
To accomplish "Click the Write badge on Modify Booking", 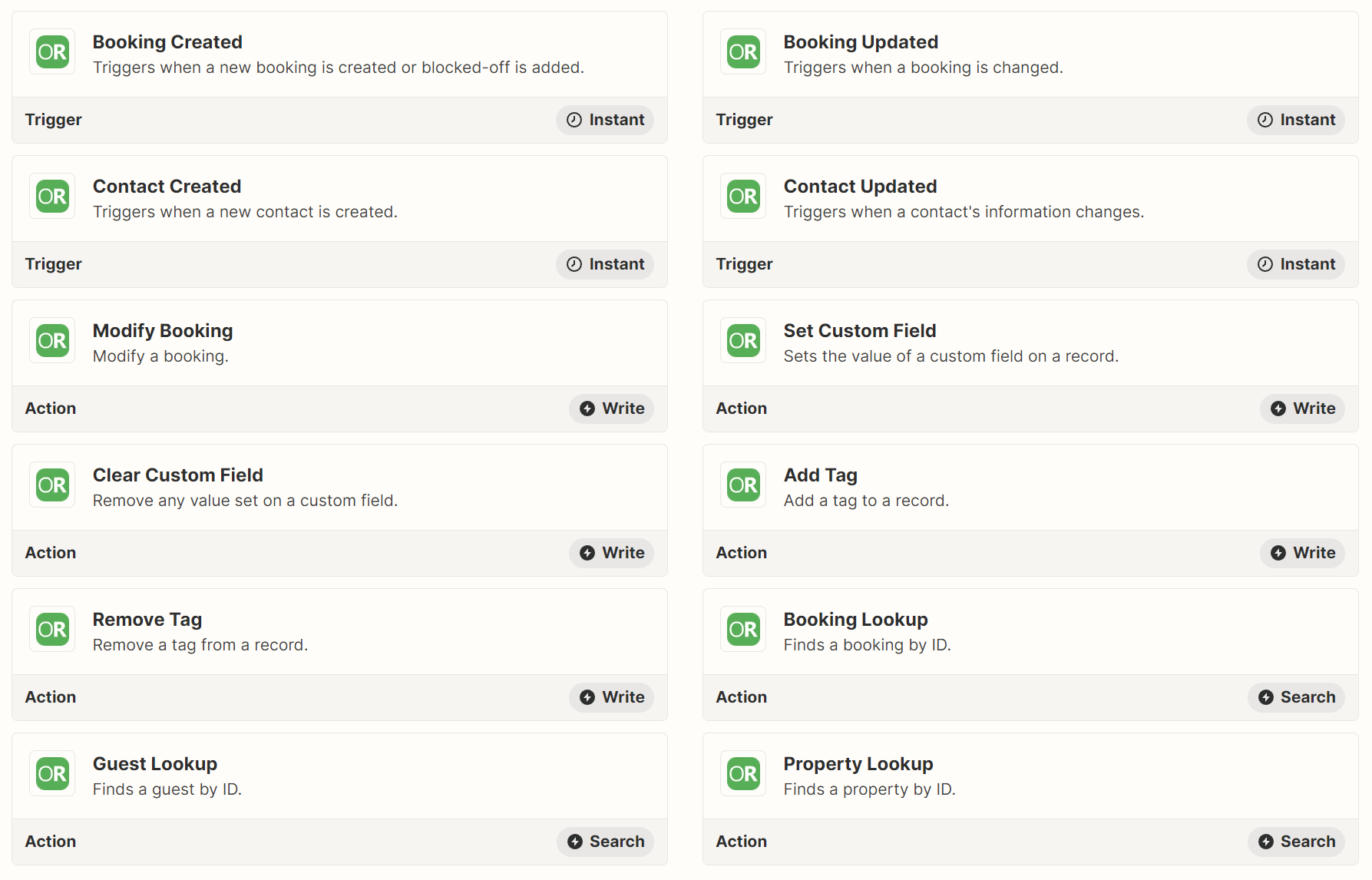I will [611, 409].
